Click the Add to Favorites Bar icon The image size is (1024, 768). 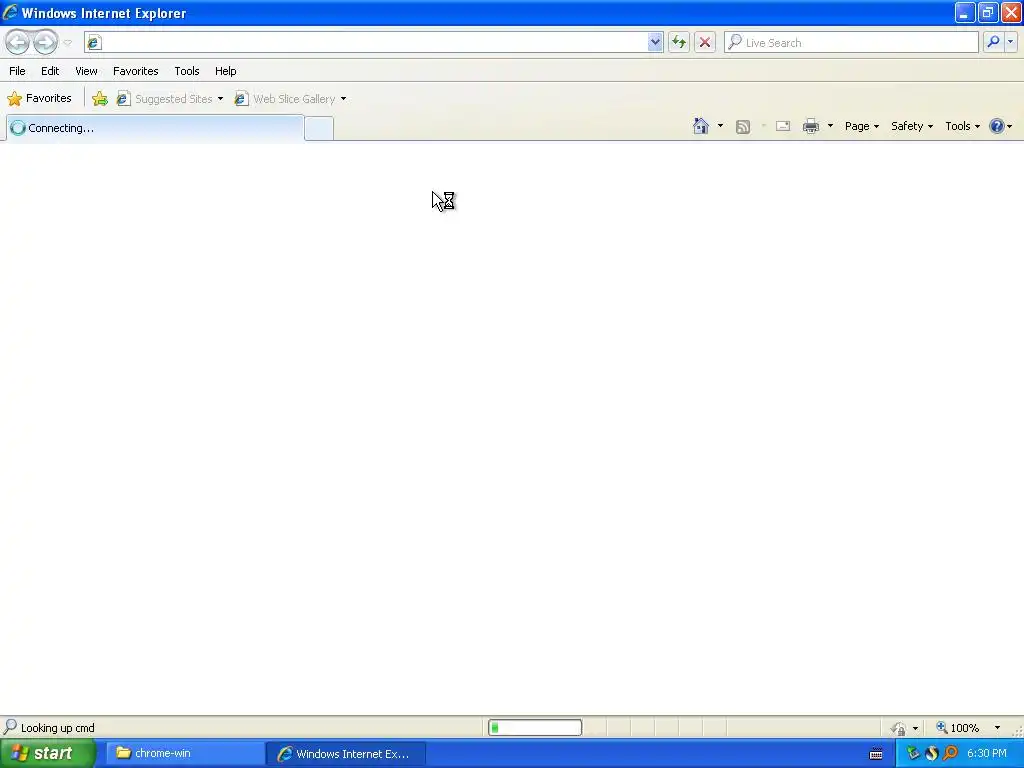[100, 99]
